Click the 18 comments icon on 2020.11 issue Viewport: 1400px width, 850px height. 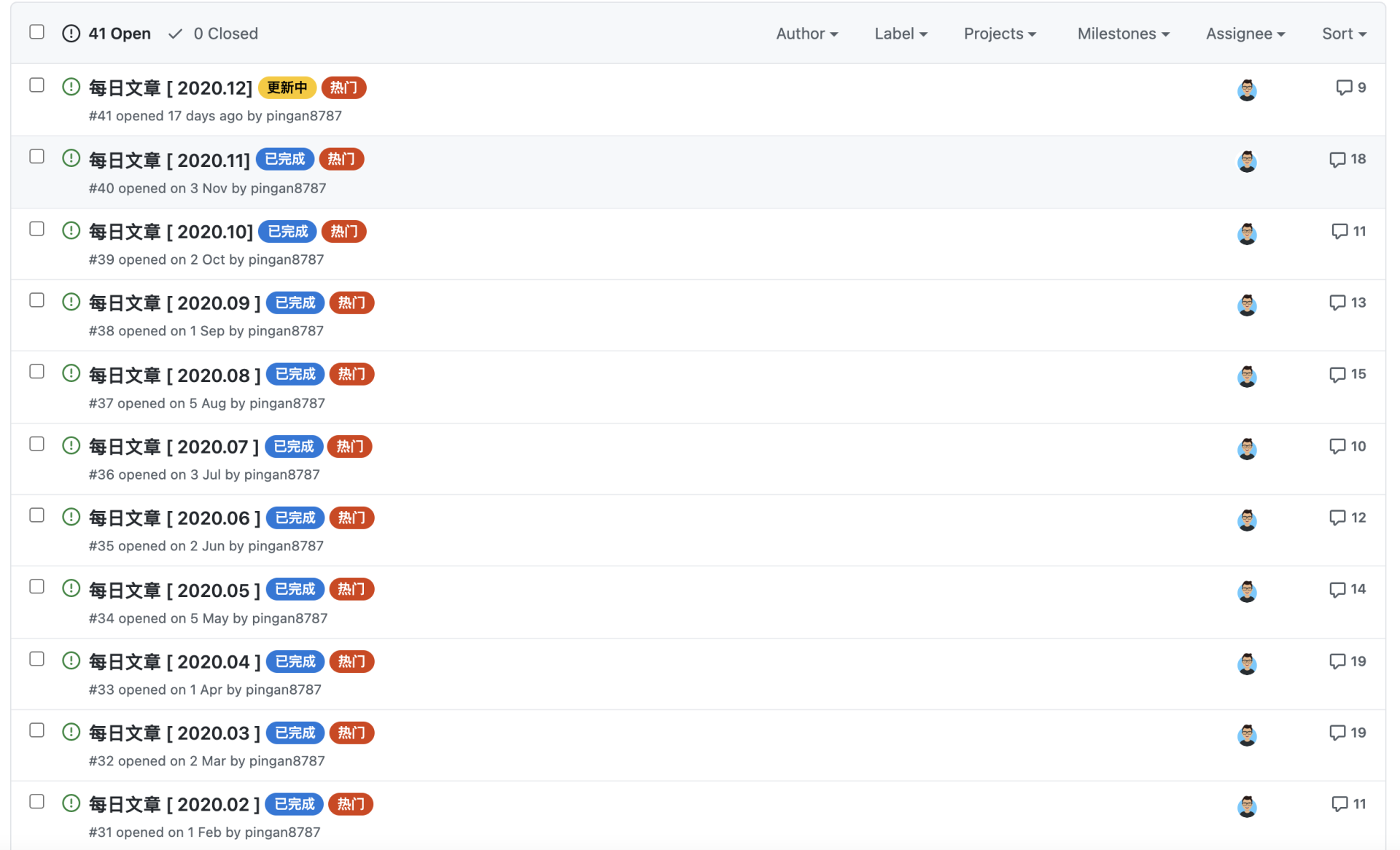[1337, 160]
